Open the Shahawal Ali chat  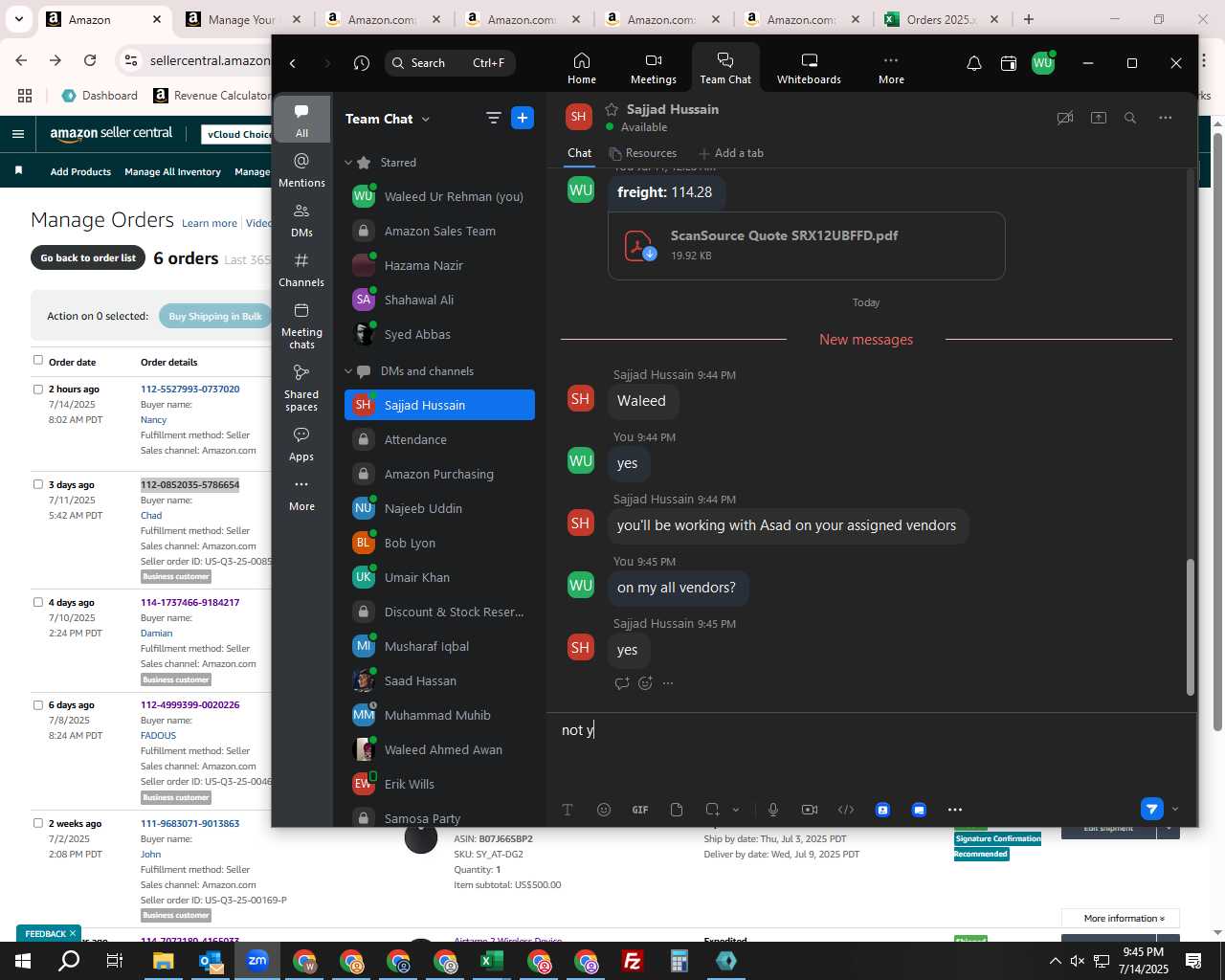[x=439, y=300]
